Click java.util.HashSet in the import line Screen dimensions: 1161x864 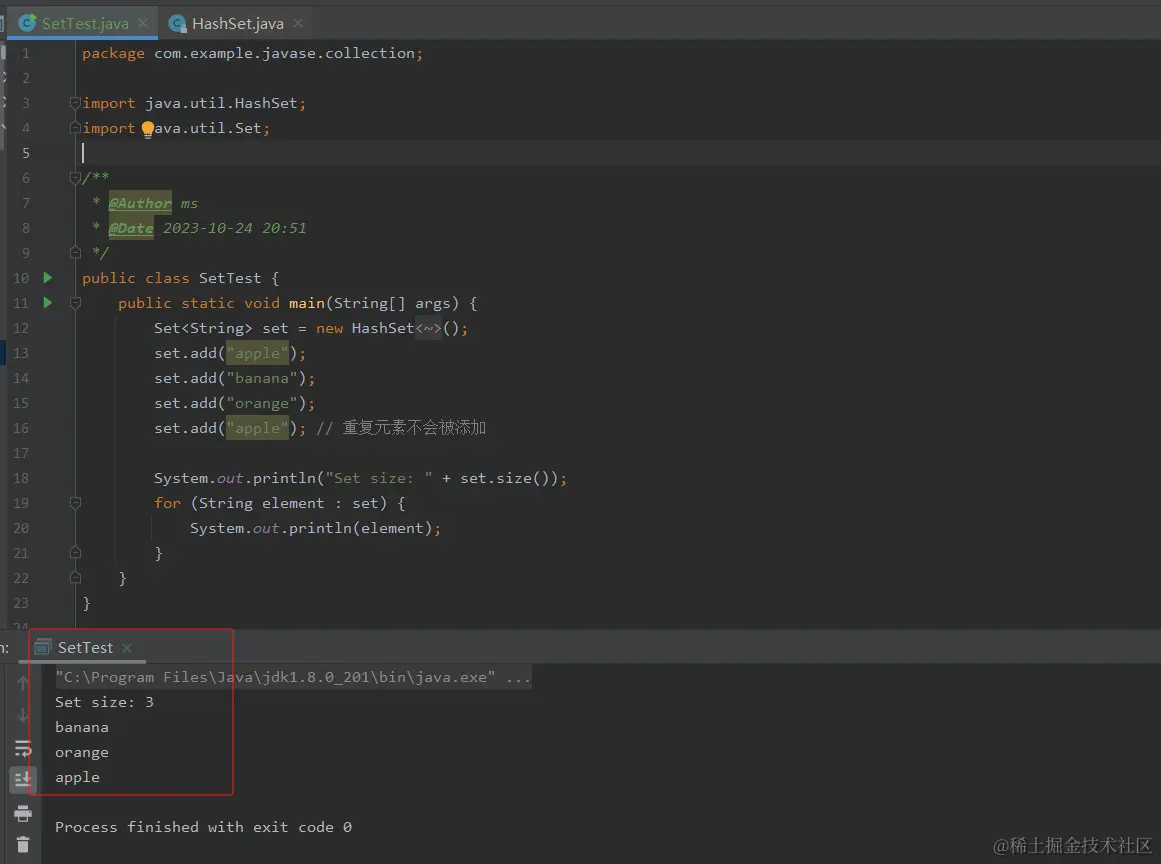(x=221, y=104)
